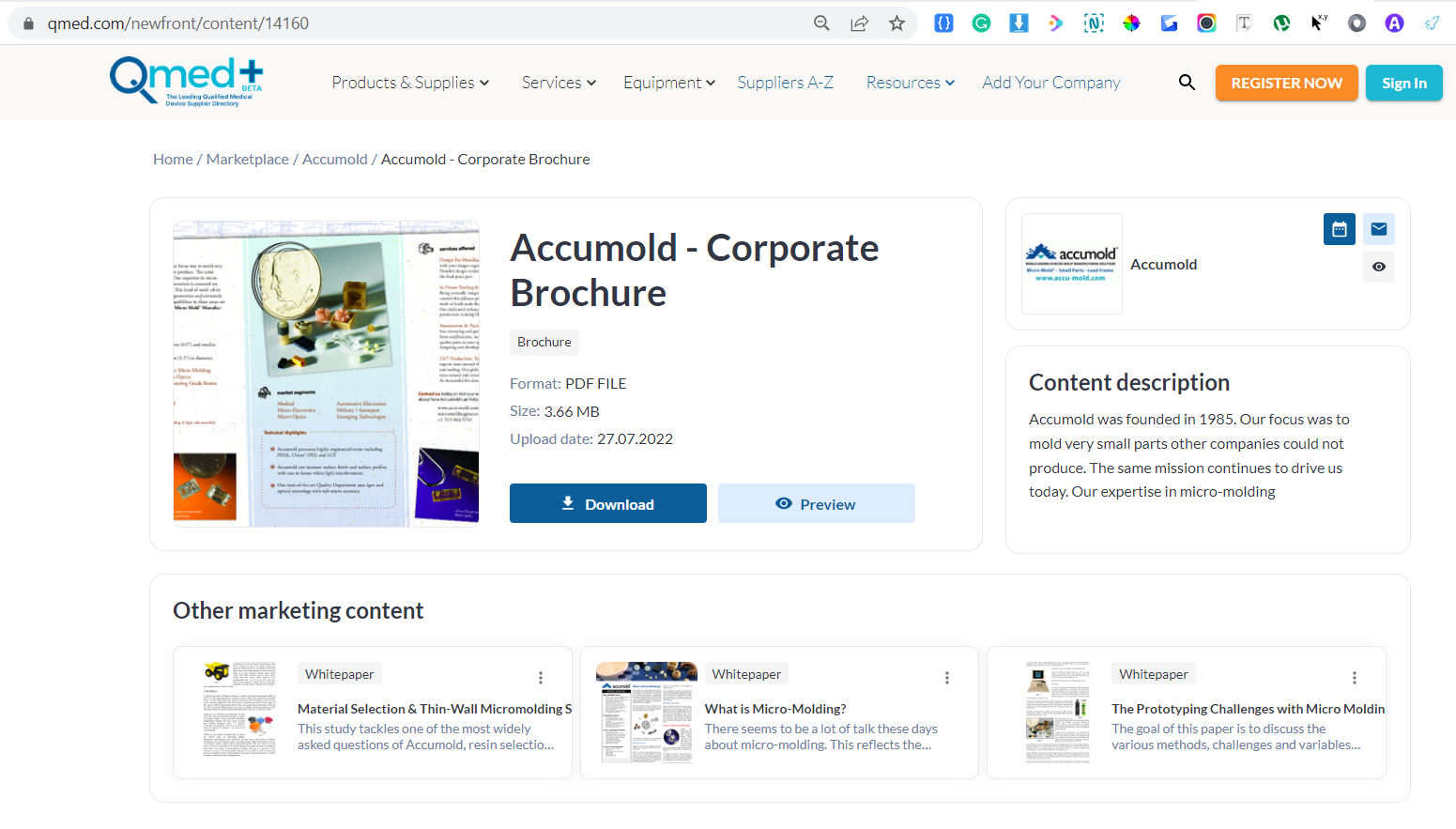The width and height of the screenshot is (1456, 829).
Task: Open Accumold company name link
Action: [x=1164, y=265]
